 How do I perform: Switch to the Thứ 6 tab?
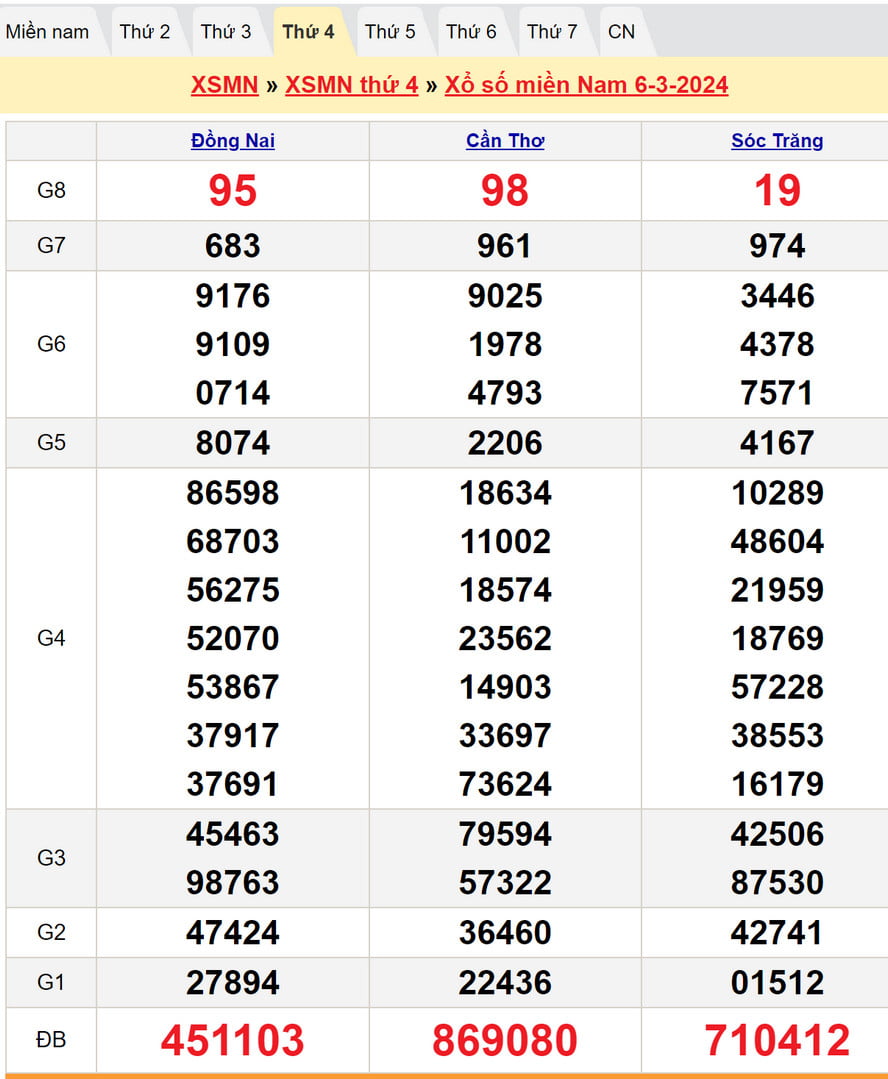tap(471, 31)
